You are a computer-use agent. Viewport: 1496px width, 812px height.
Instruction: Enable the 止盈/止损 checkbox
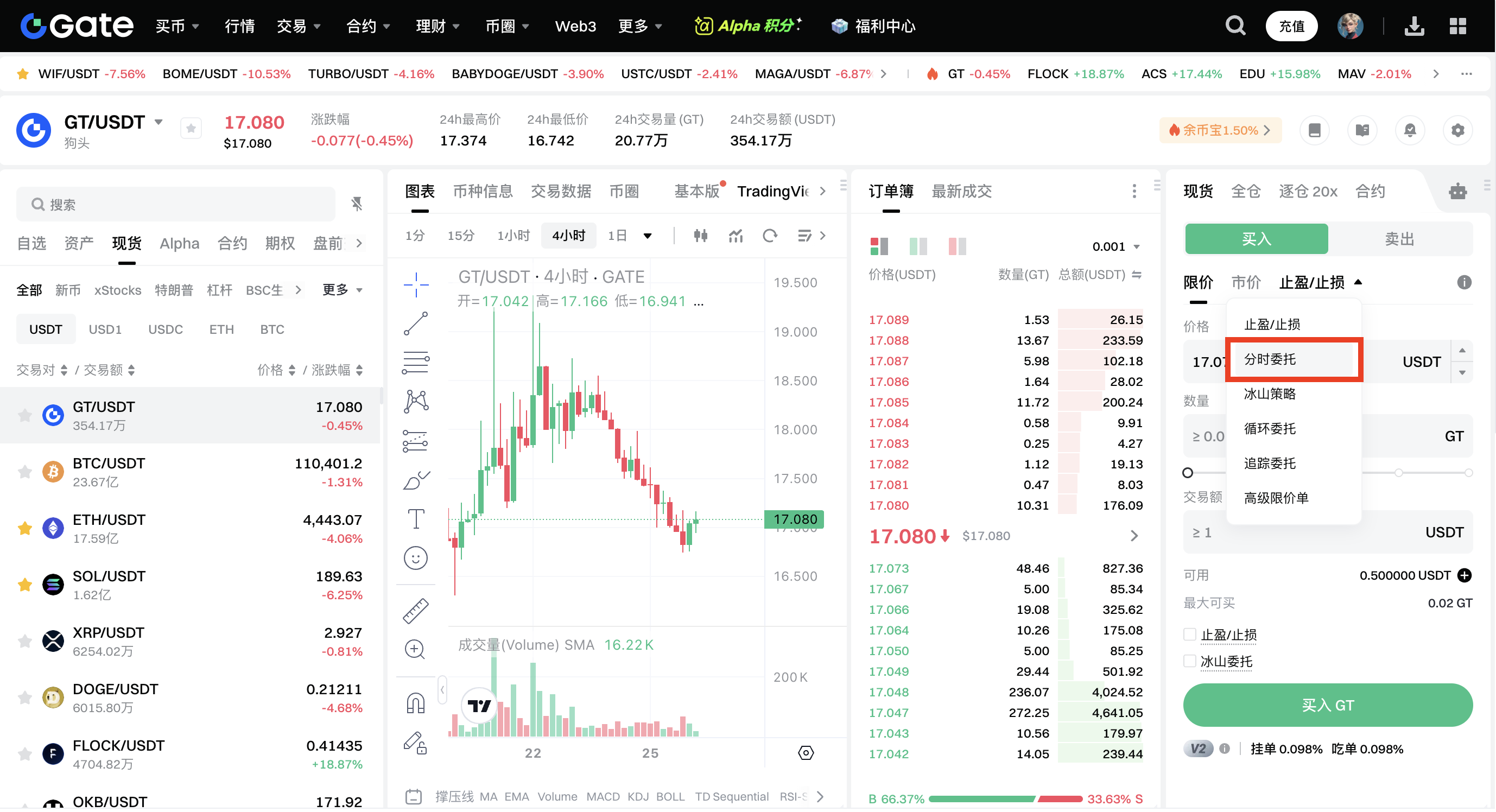tap(1189, 635)
